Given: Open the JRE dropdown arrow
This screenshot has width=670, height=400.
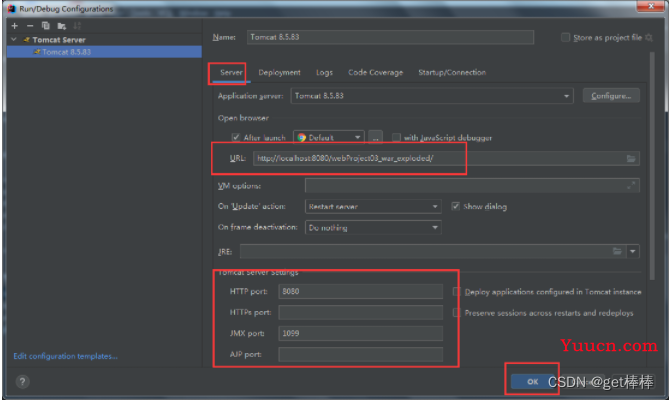Looking at the screenshot, I should [633, 251].
